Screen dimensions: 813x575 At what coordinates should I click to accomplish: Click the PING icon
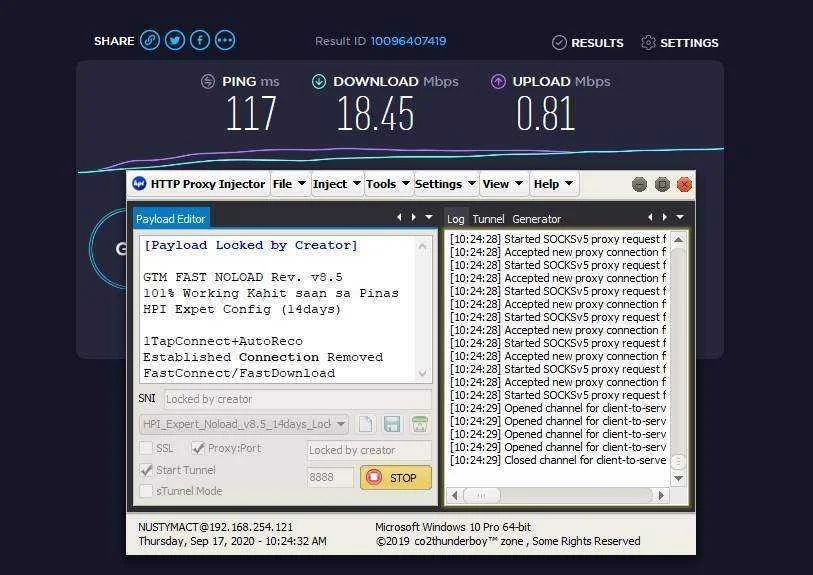point(208,81)
